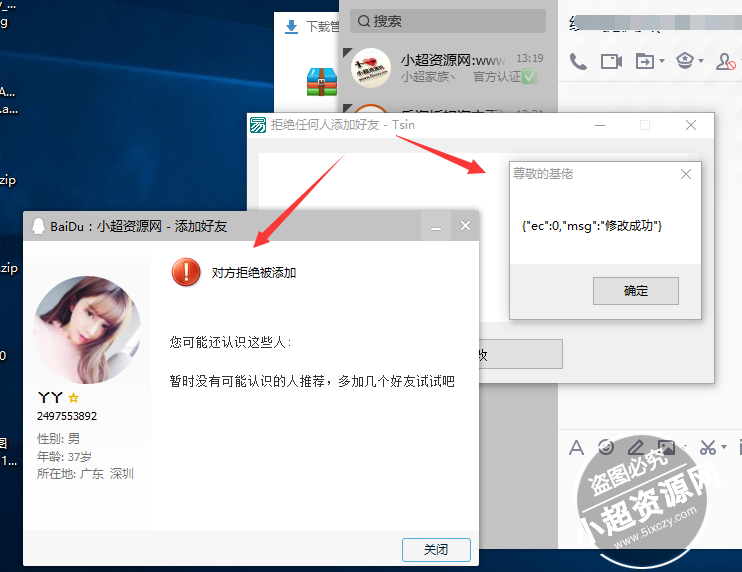The width and height of the screenshot is (742, 572).
Task: Click the 年龄: 37岁 text
Action: point(64,457)
